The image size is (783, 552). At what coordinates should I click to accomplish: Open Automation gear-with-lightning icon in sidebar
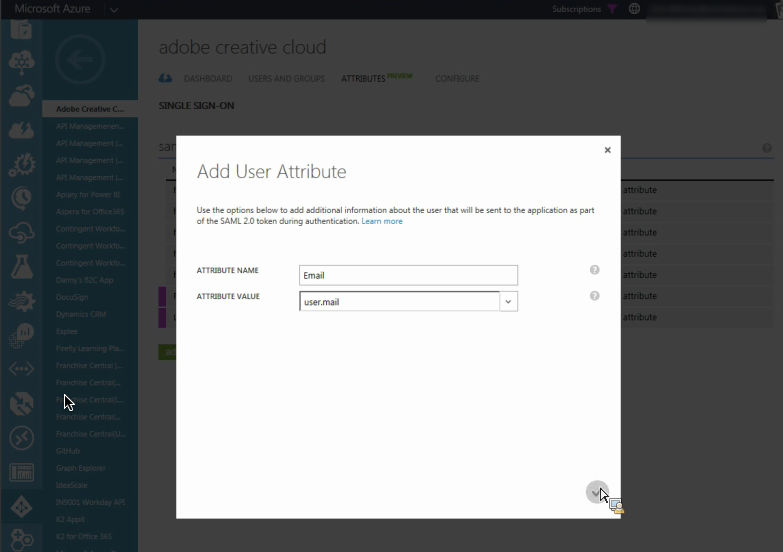21,165
